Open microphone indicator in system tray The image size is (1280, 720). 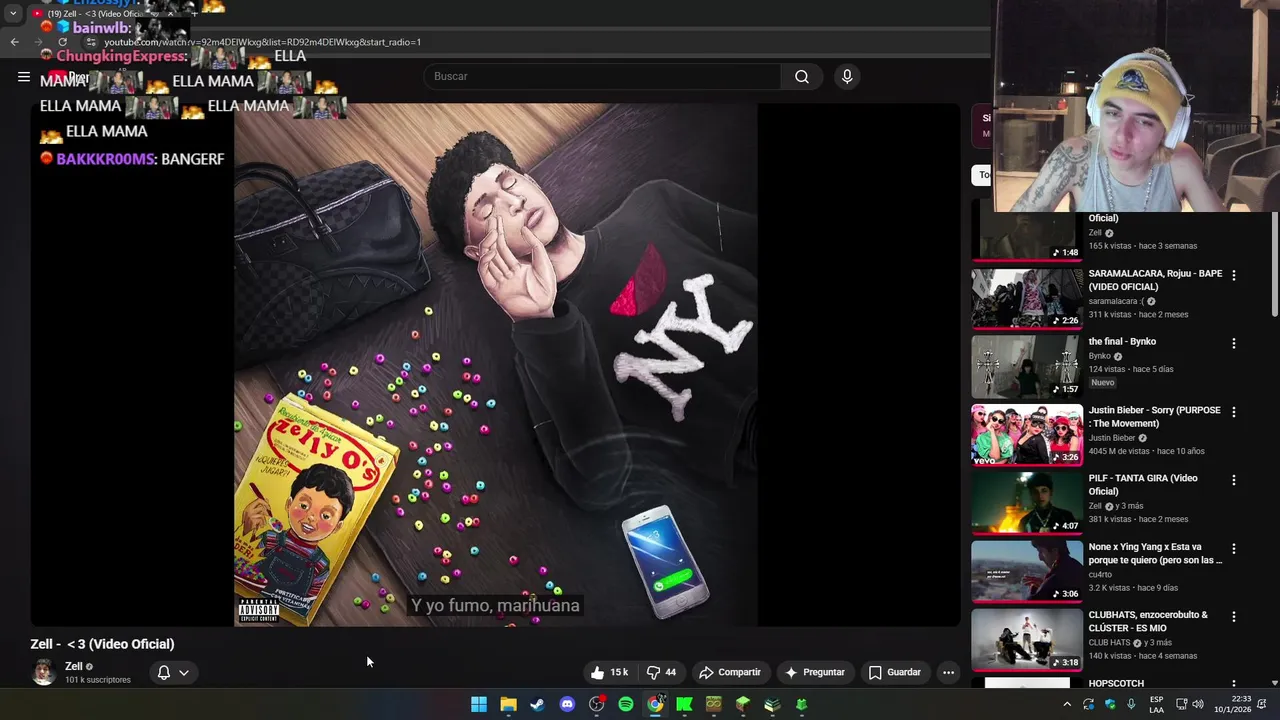1131,704
